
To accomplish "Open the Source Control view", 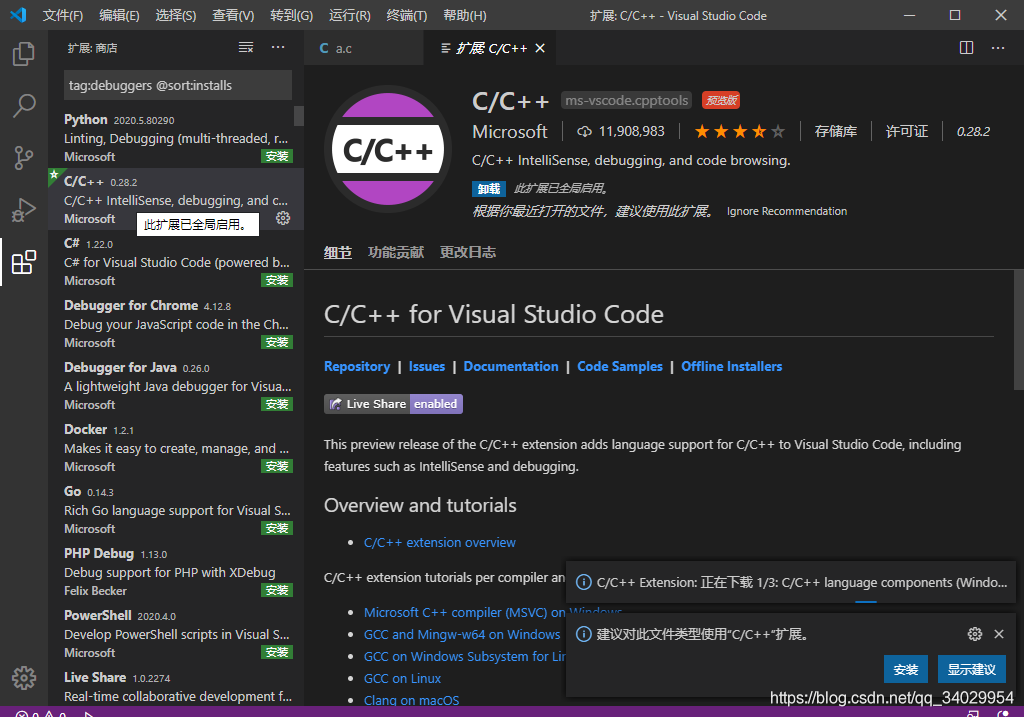I will pos(24,157).
